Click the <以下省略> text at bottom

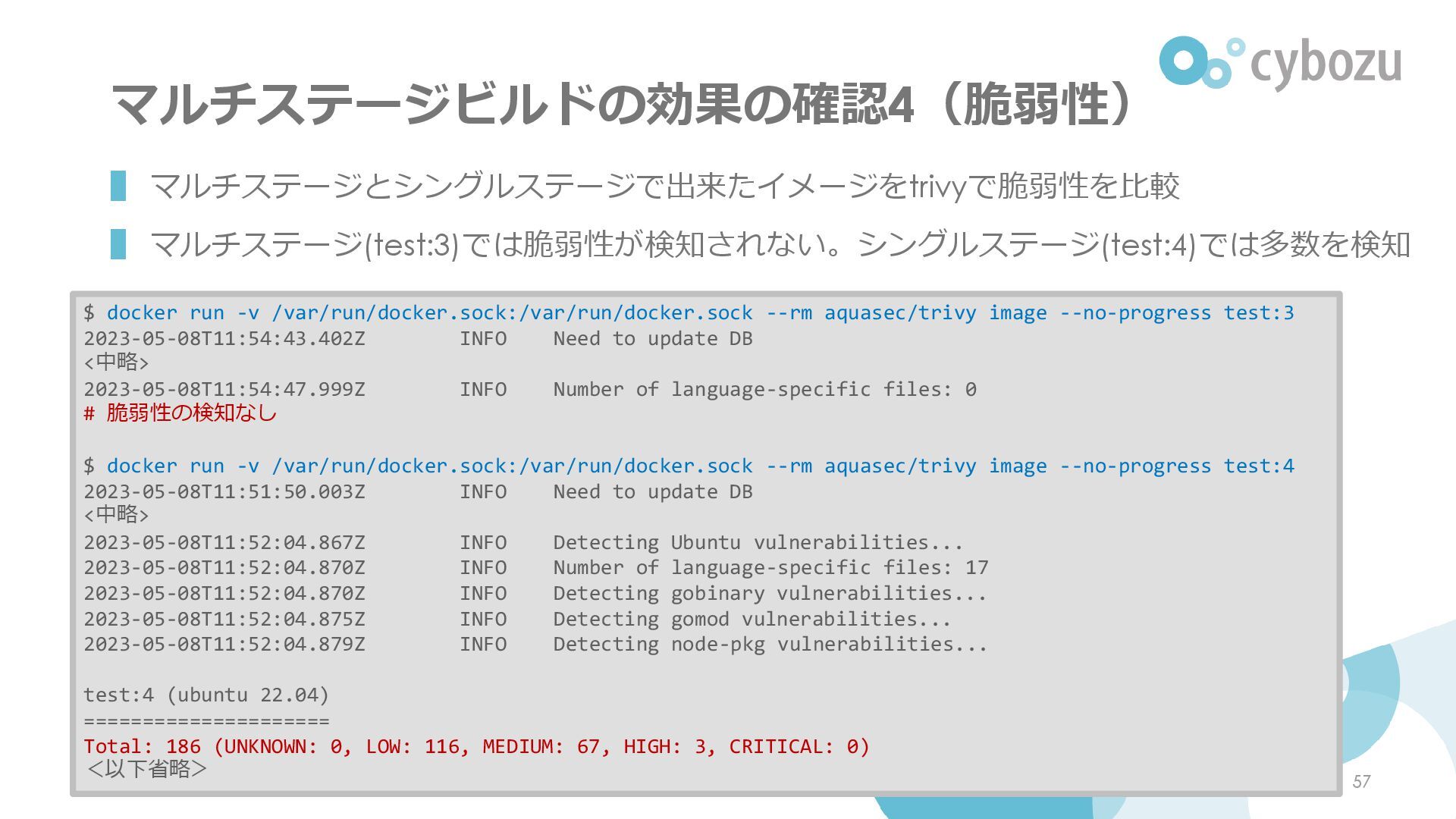pos(147,769)
